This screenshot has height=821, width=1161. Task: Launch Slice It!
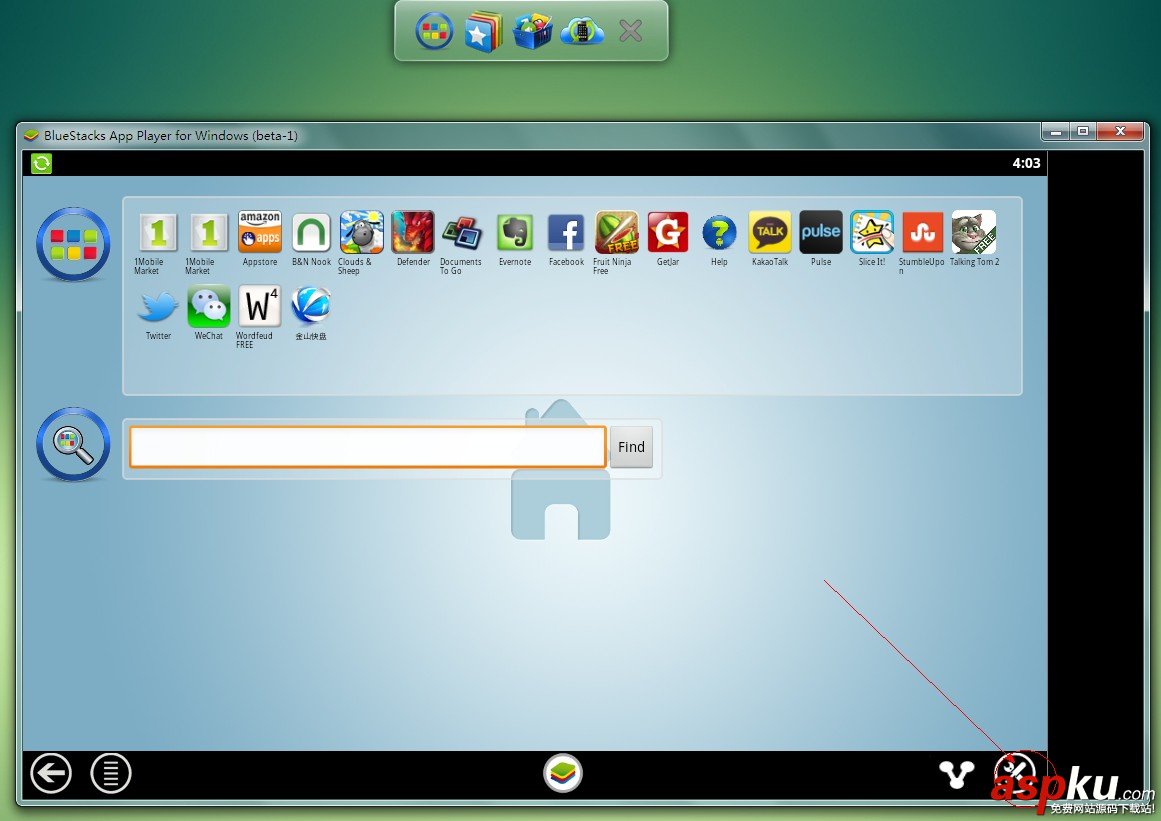[x=871, y=232]
